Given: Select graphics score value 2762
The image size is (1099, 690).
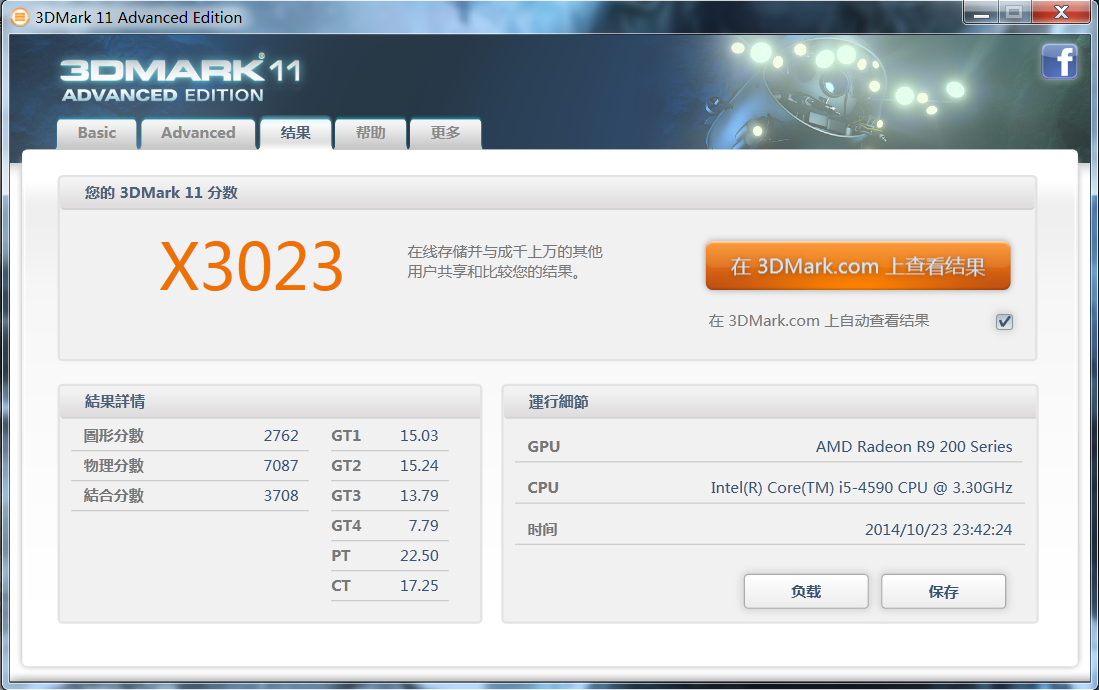Looking at the screenshot, I should [x=281, y=435].
